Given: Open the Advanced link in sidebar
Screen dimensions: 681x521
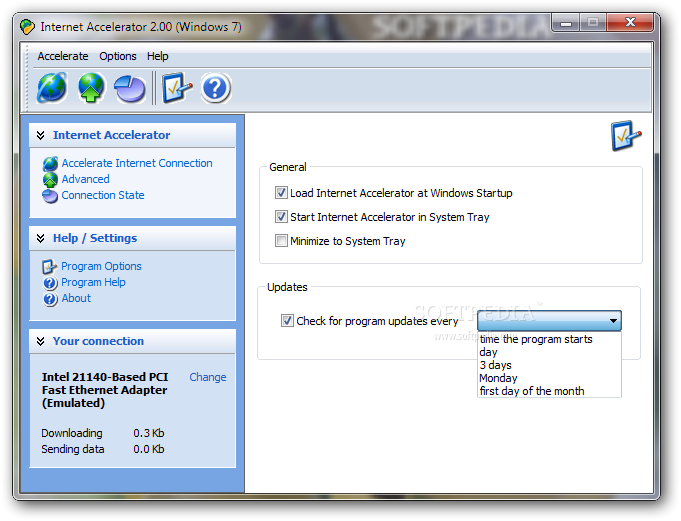Looking at the screenshot, I should 86,179.
